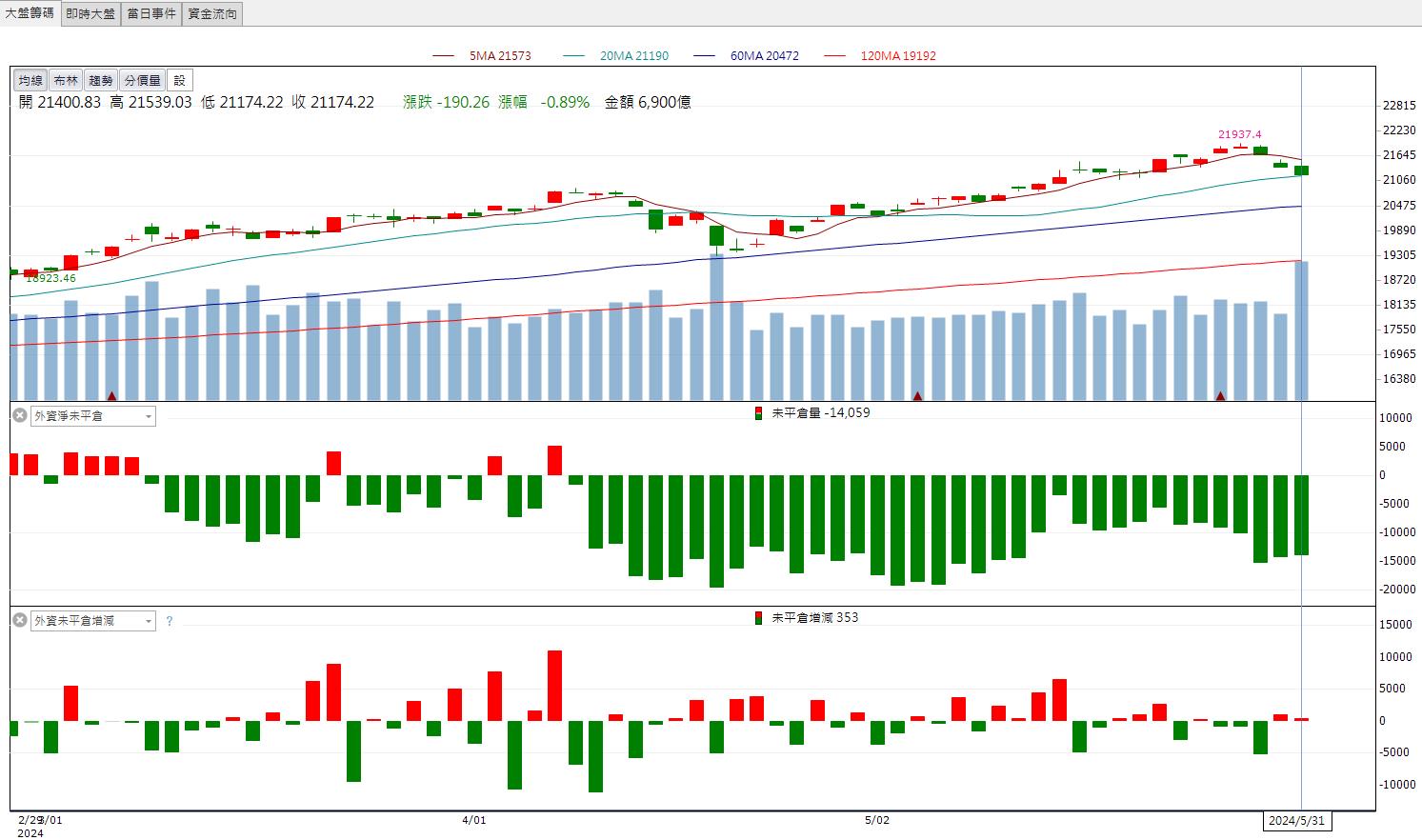Click the 20MA 21190 legend entry
The image size is (1422, 840).
615,56
